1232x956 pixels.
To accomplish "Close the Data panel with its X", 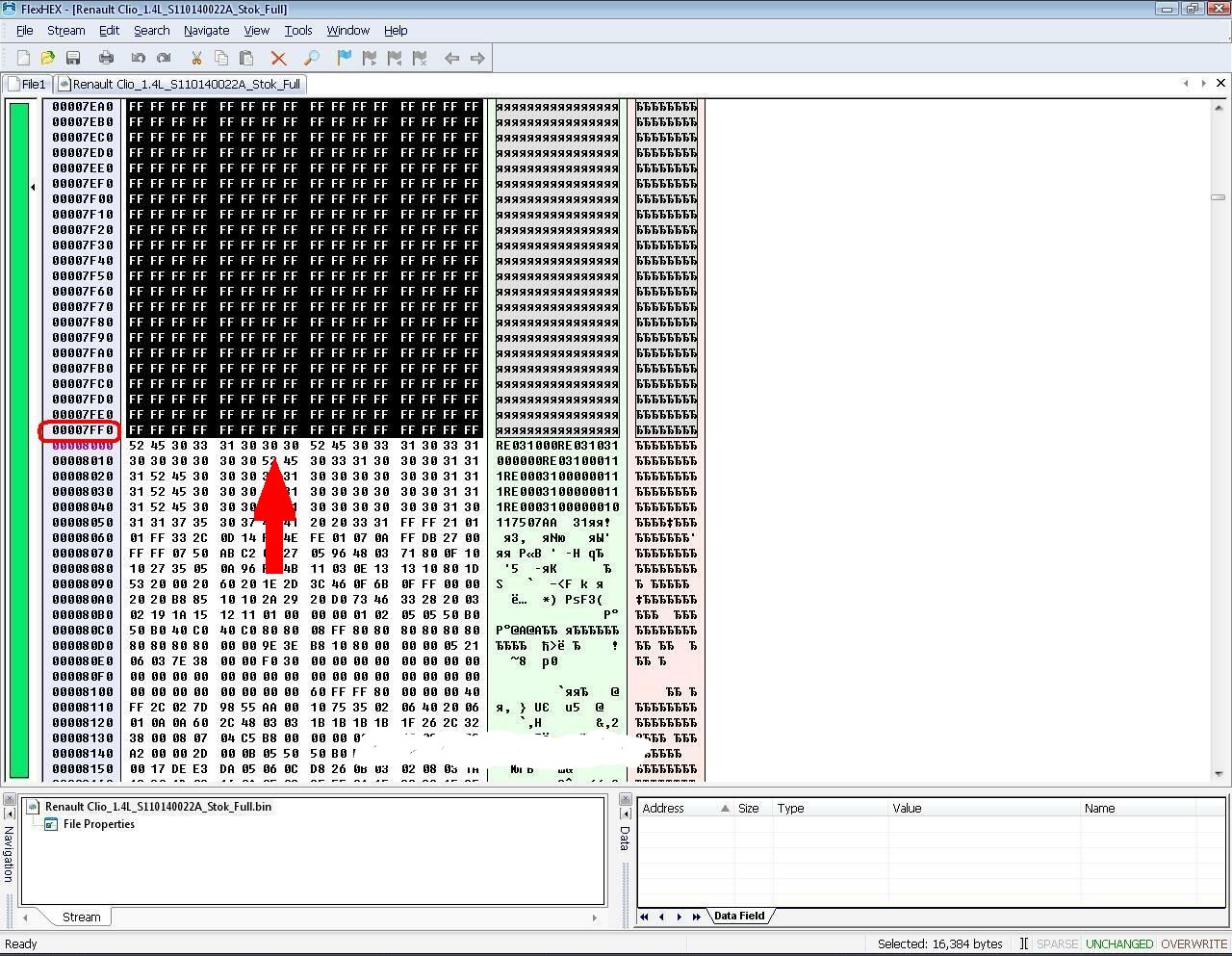I will tap(625, 799).
